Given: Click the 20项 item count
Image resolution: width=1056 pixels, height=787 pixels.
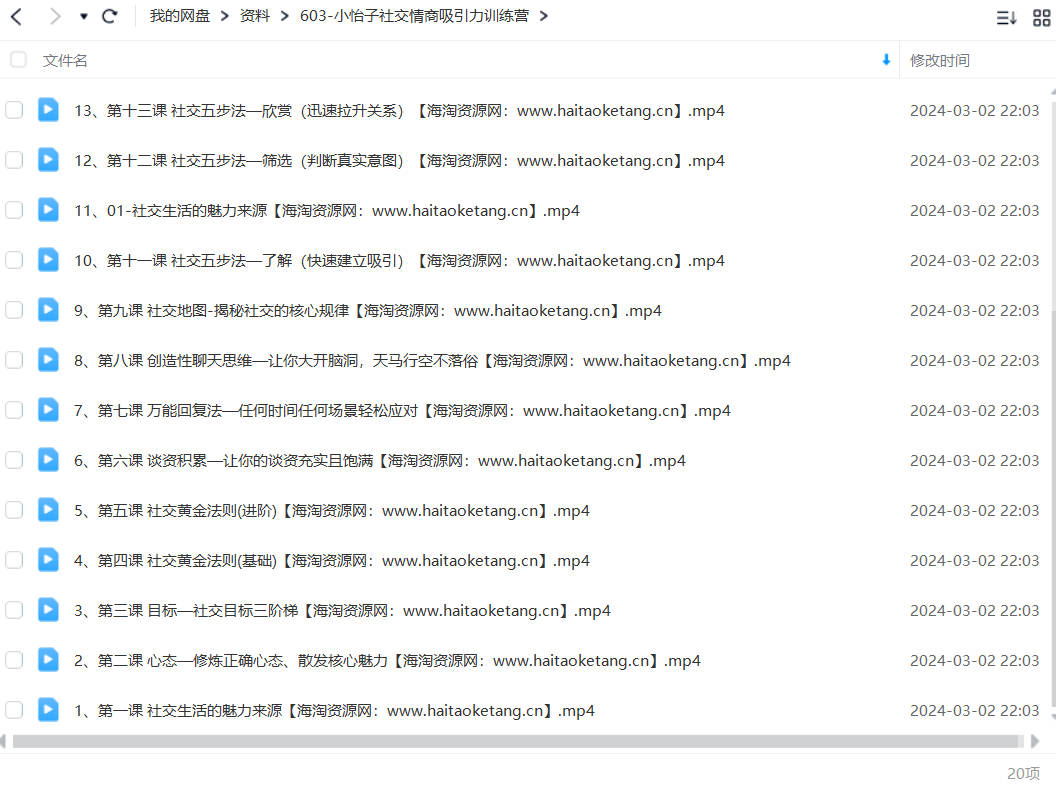Looking at the screenshot, I should coord(1023,774).
